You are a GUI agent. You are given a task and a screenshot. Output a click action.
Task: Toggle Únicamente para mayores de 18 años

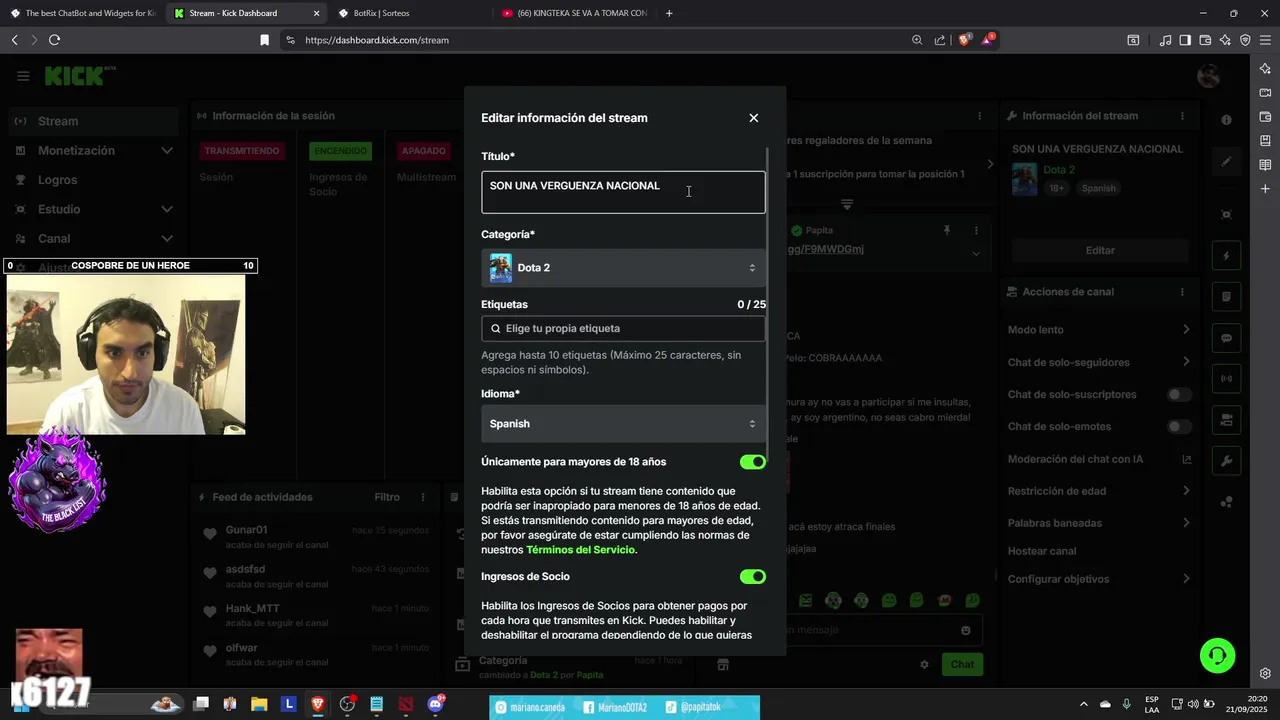pos(752,462)
